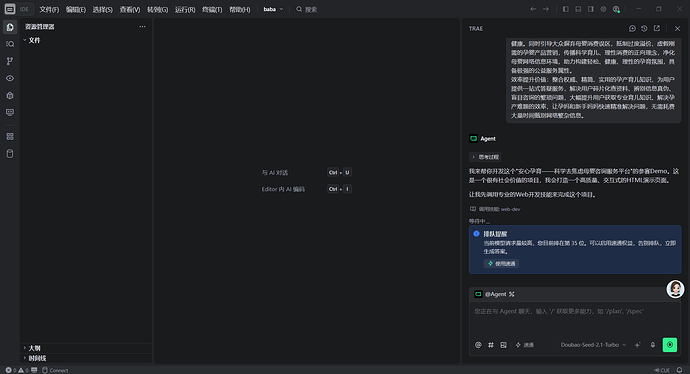Click the notification bell in status bar

[x=679, y=370]
